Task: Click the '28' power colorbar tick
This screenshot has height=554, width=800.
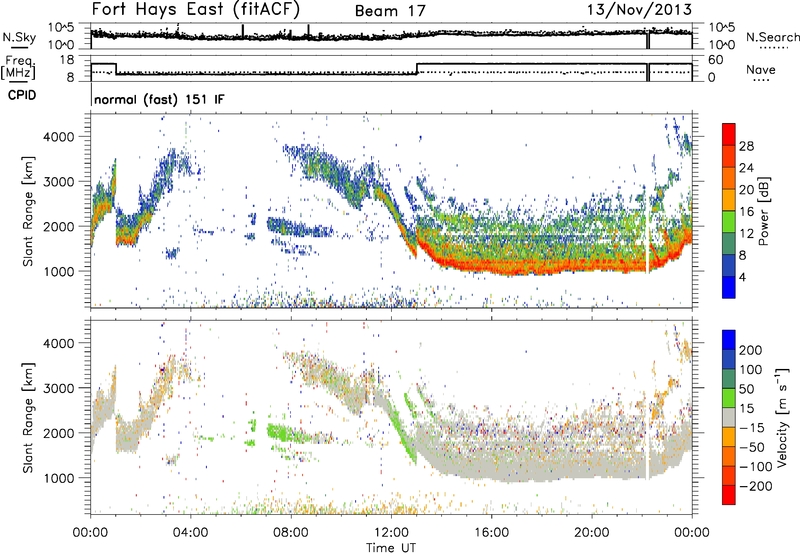Action: (746, 146)
